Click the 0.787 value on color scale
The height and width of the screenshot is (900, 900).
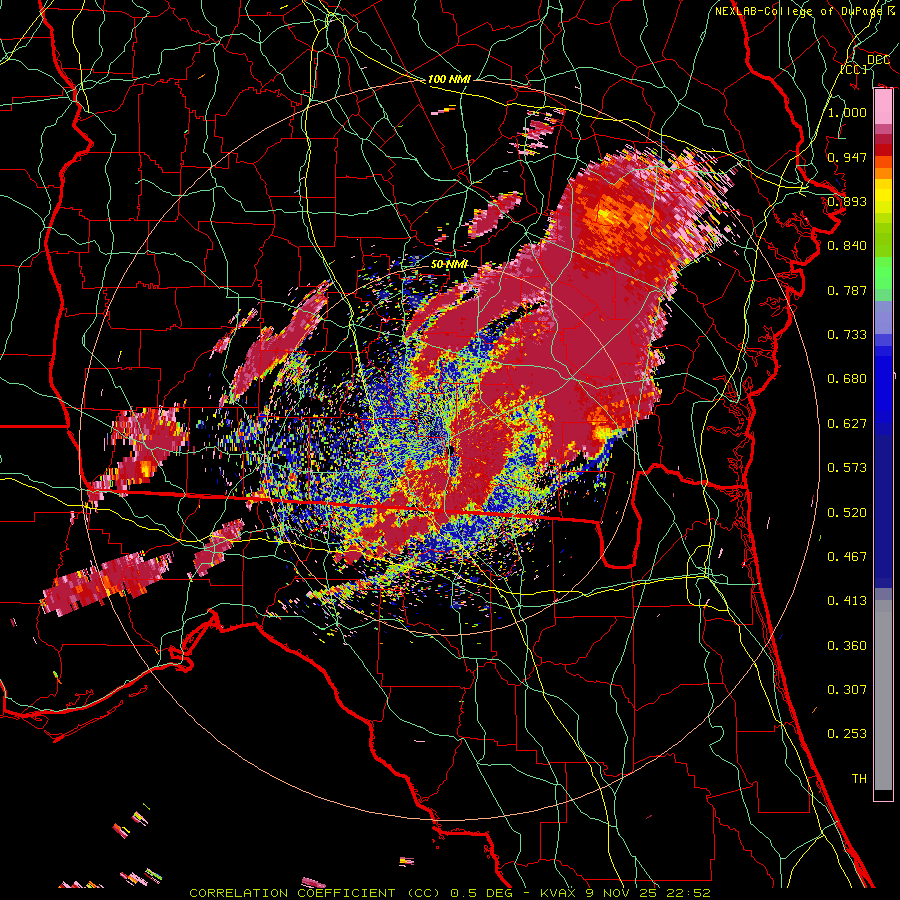(x=847, y=290)
